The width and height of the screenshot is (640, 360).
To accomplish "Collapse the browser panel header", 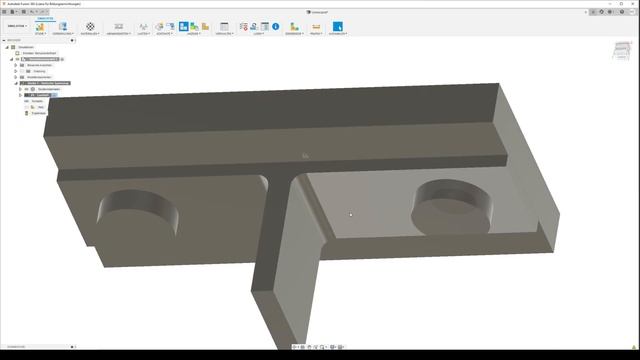I will (4, 40).
